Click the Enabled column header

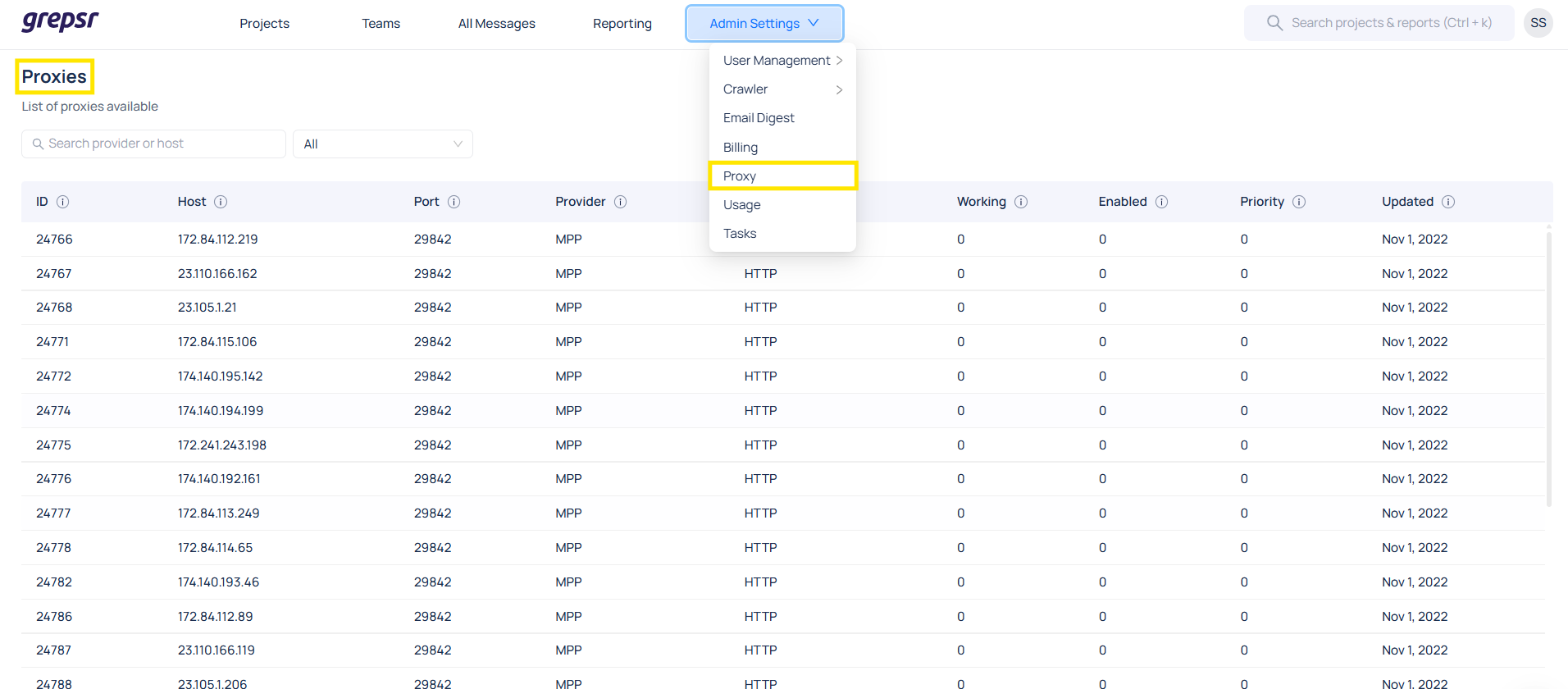tap(1123, 202)
